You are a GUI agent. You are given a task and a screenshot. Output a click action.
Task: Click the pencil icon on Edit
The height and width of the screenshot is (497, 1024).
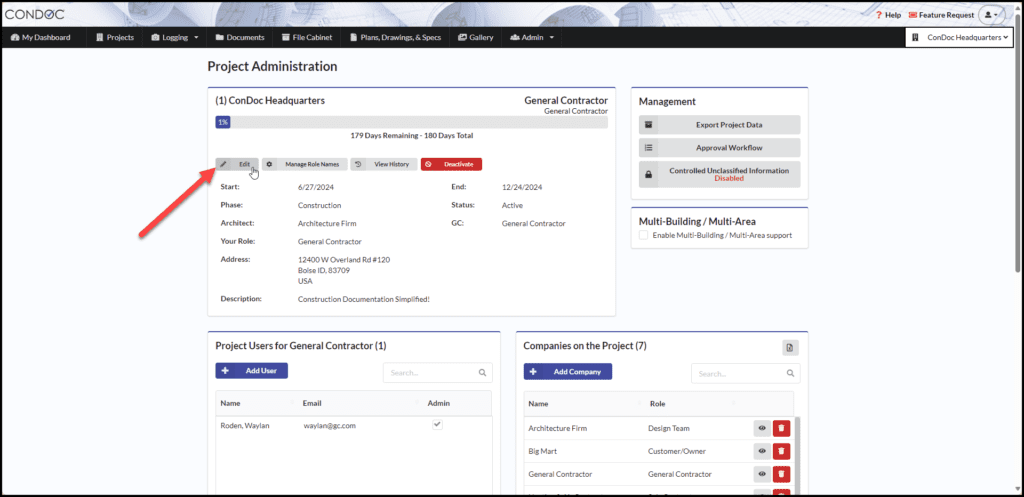(x=223, y=164)
